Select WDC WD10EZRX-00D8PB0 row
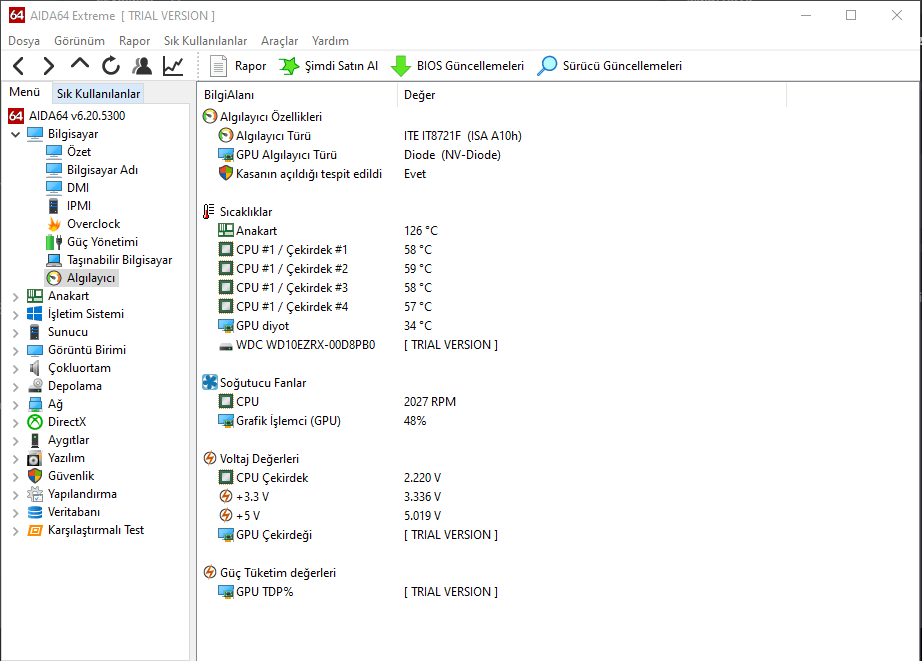The image size is (922, 661). 358,345
